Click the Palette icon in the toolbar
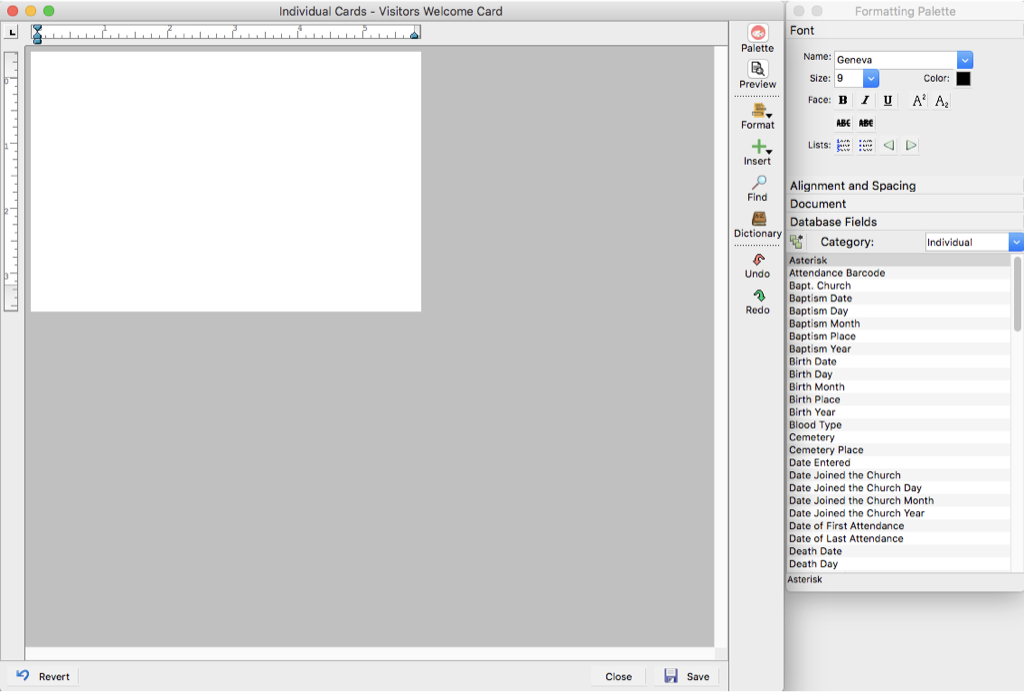The height and width of the screenshot is (692, 1024). click(x=757, y=35)
